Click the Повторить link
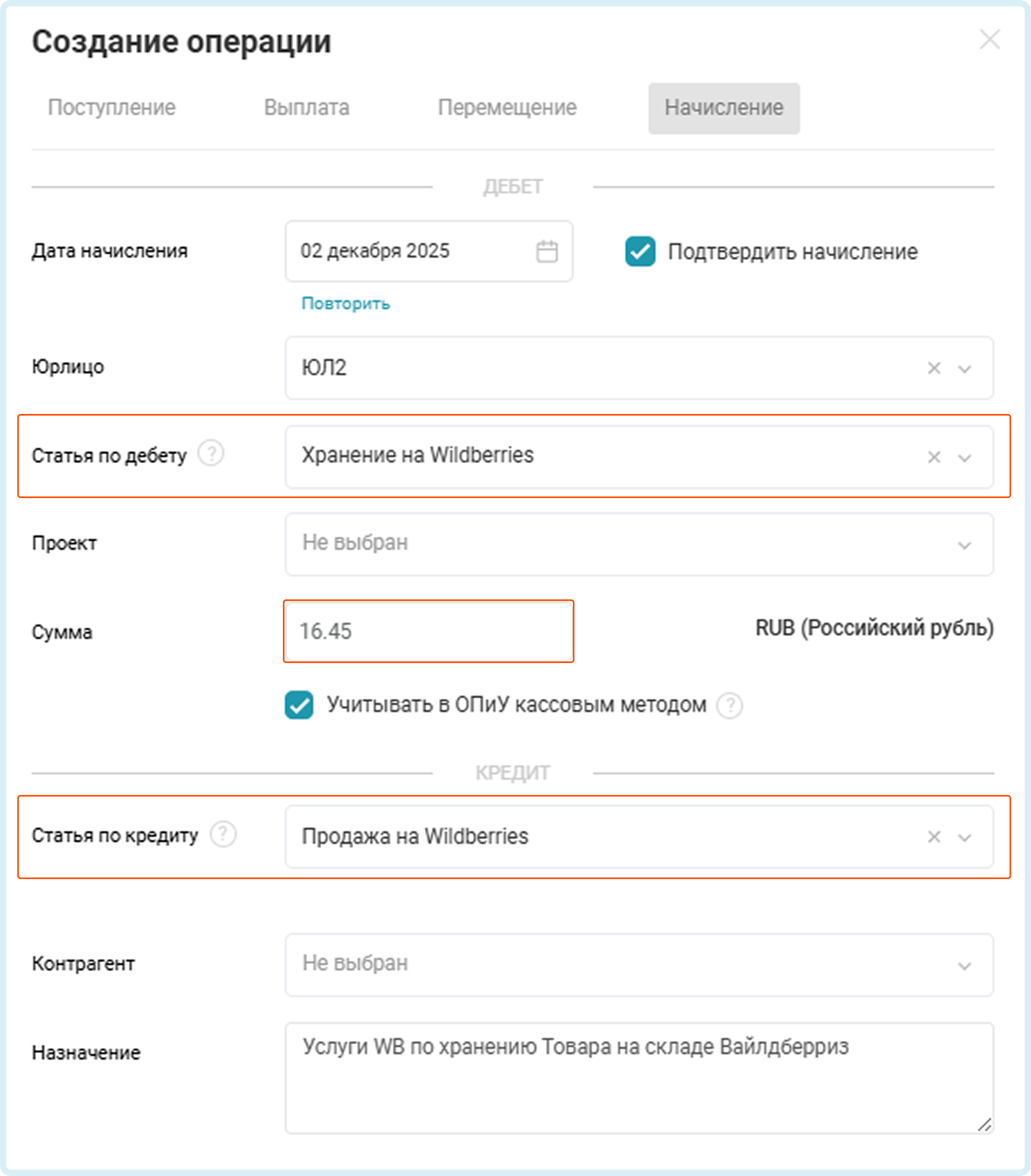 point(346,303)
